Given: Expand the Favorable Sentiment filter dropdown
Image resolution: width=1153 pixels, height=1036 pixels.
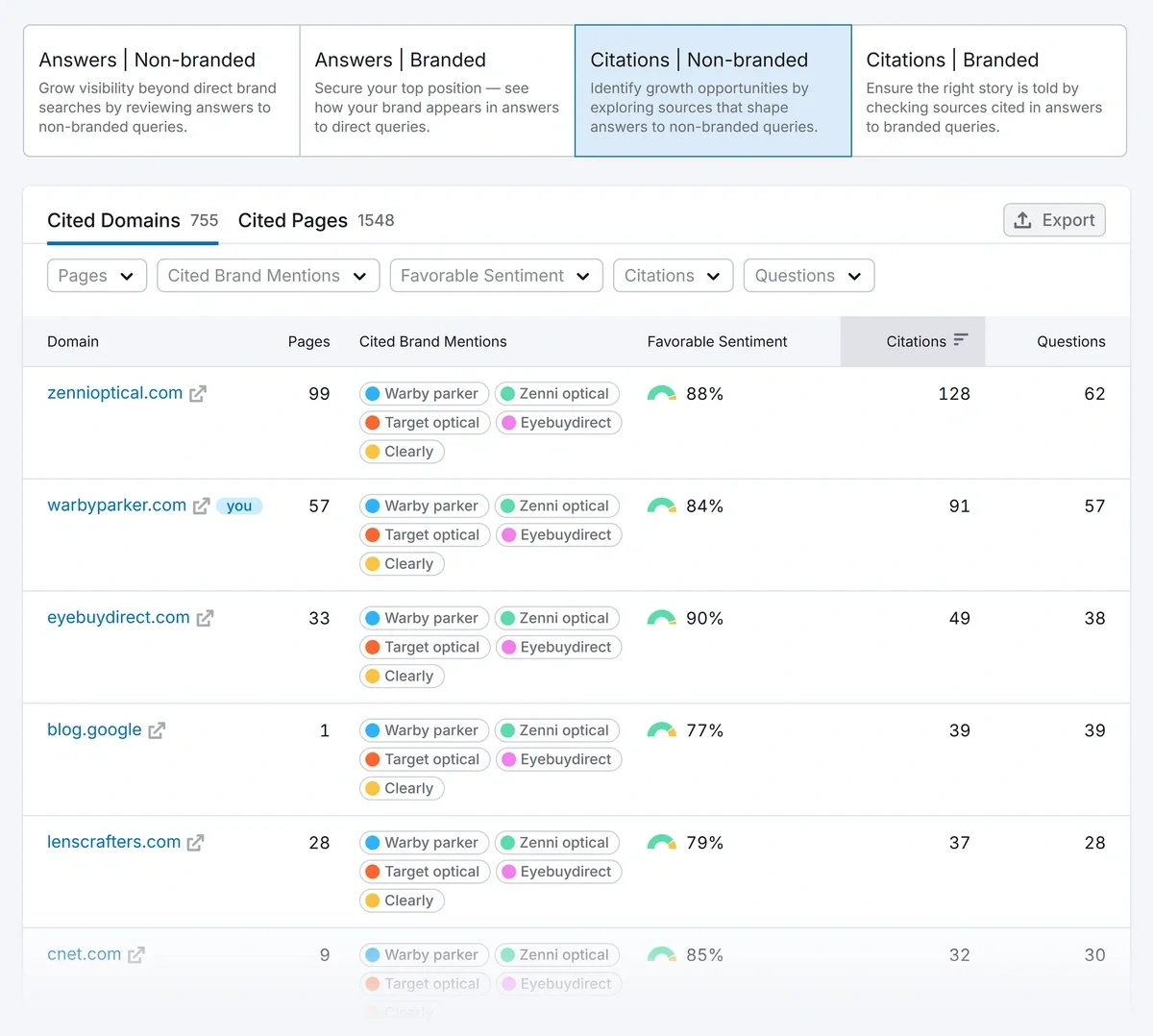Looking at the screenshot, I should coord(496,276).
